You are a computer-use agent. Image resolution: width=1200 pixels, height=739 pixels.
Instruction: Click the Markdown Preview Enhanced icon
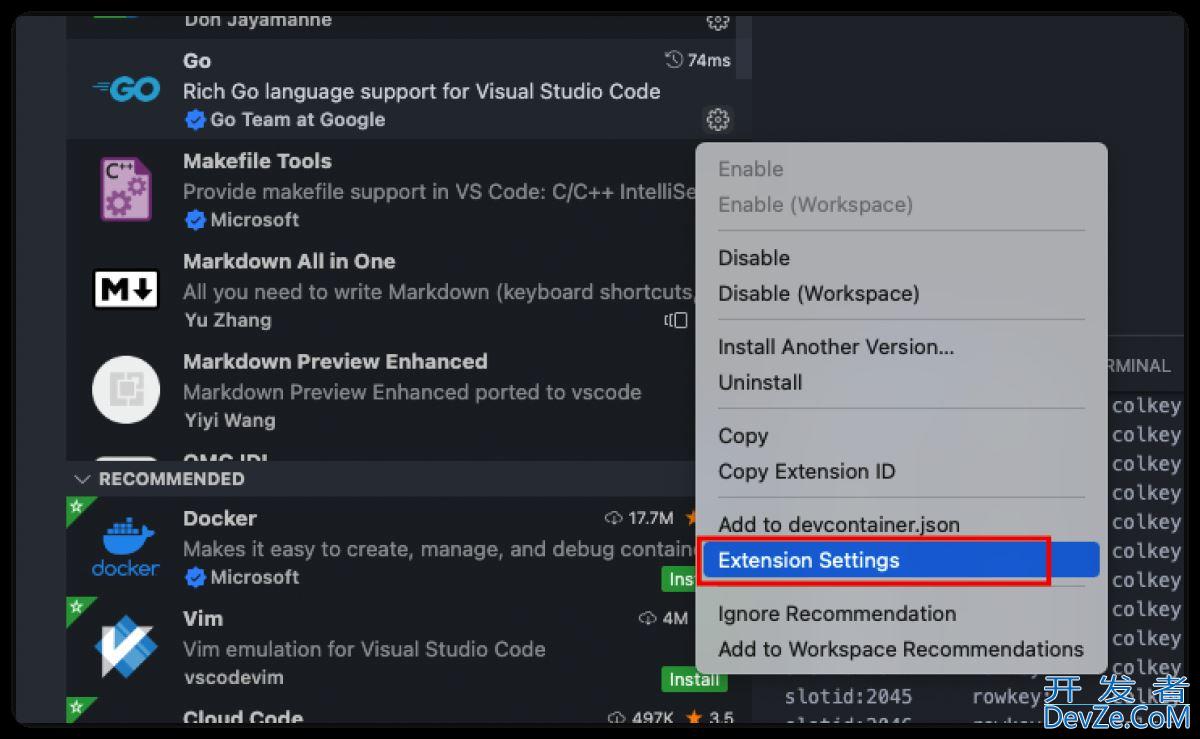pos(126,390)
